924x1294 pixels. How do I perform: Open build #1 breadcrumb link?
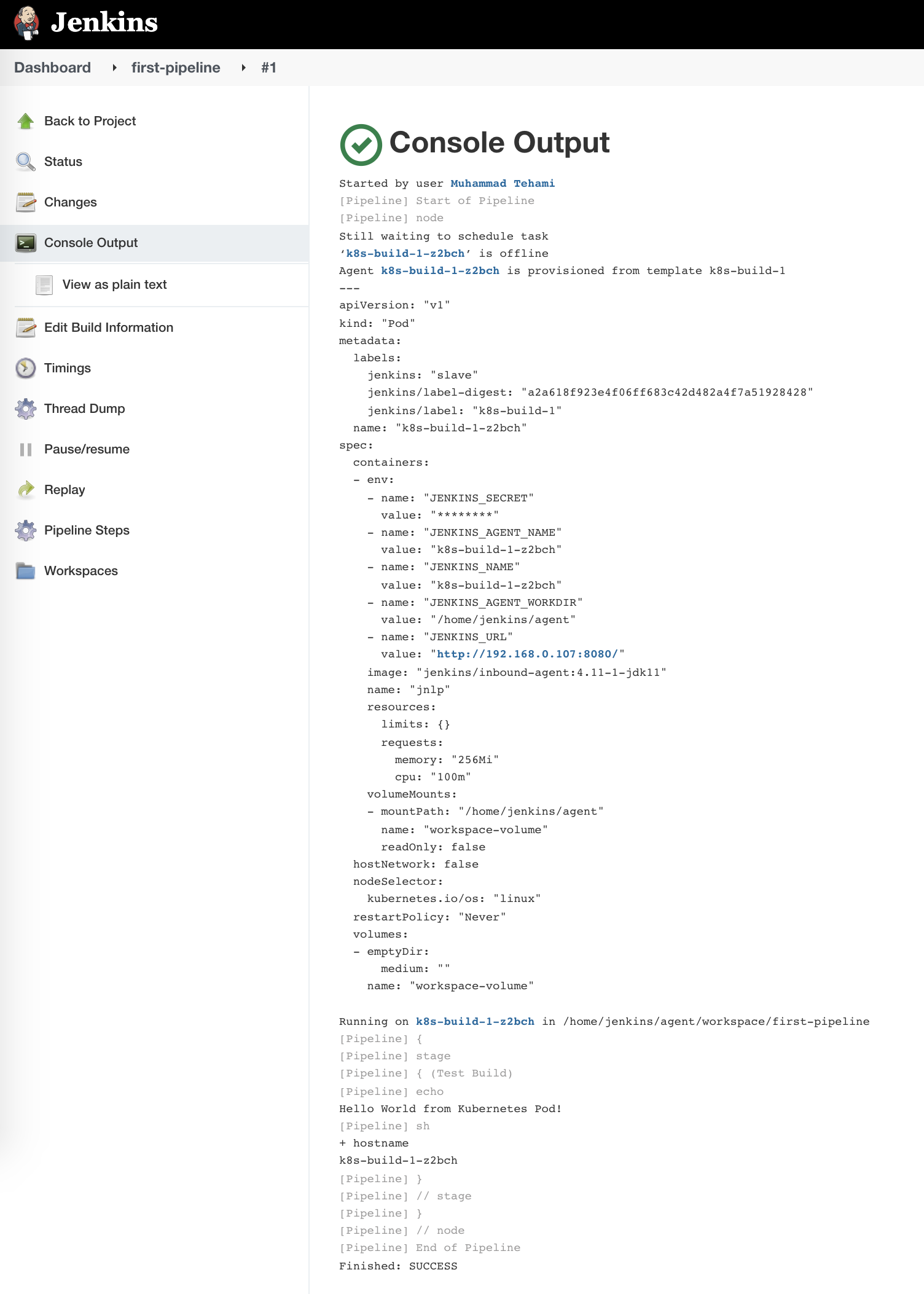point(268,68)
